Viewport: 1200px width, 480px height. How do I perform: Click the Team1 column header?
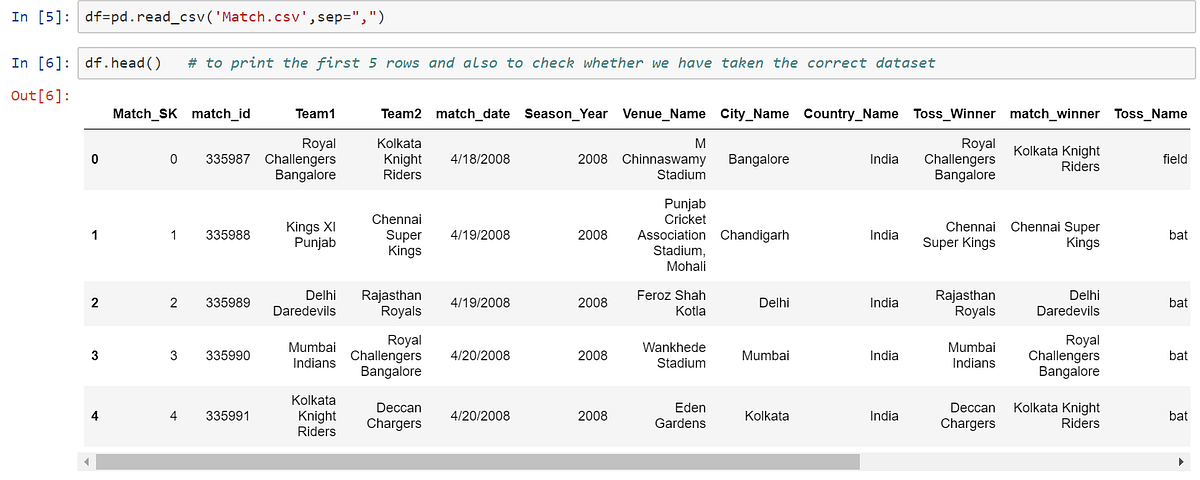click(316, 114)
